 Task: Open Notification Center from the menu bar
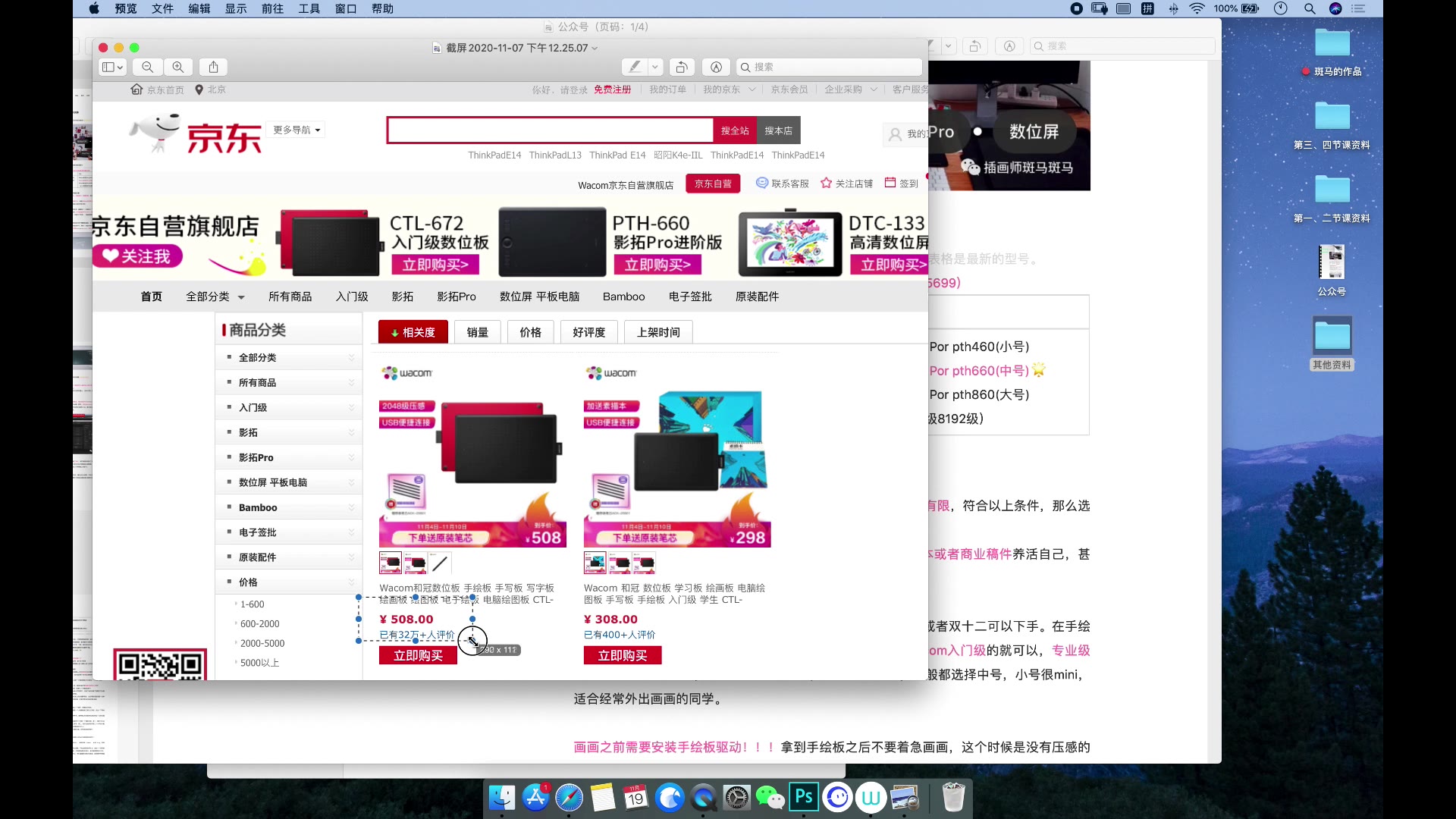click(1358, 8)
